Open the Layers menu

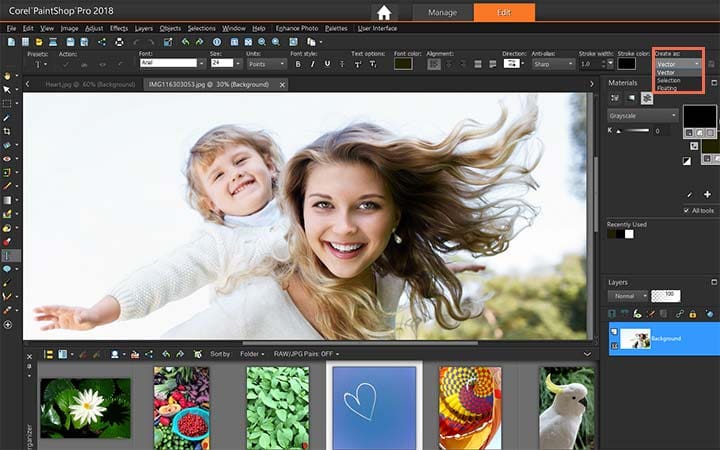pyautogui.click(x=144, y=28)
